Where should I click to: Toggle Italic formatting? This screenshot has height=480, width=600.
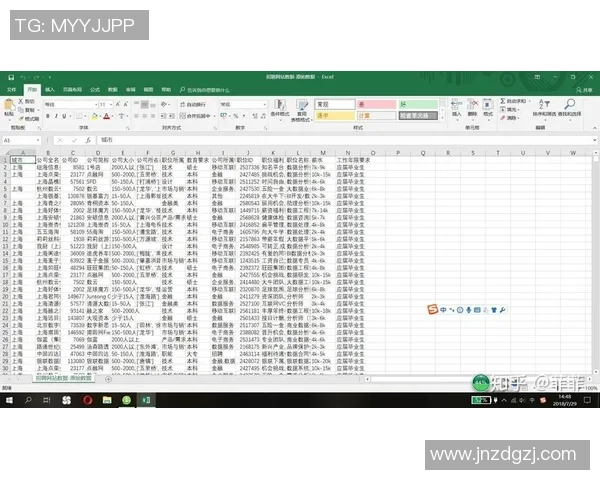click(x=56, y=116)
